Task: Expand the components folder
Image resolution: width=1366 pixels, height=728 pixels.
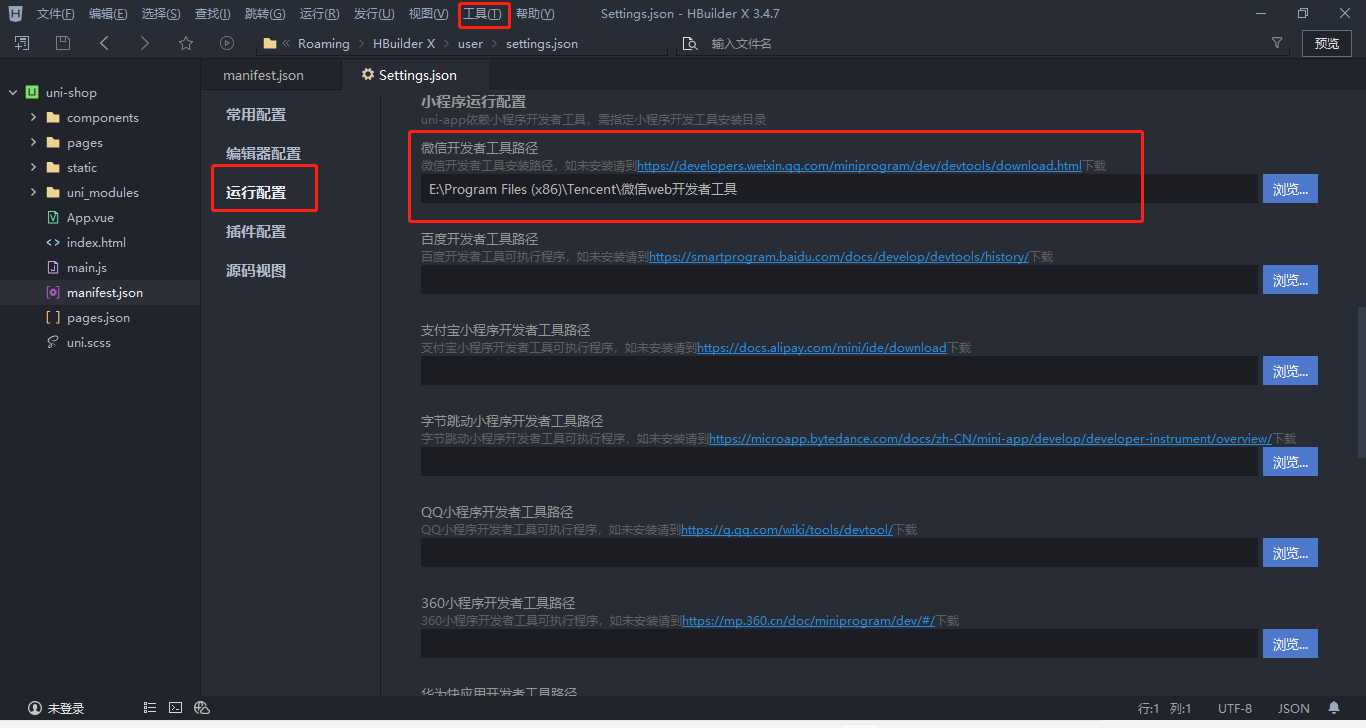Action: [33, 117]
